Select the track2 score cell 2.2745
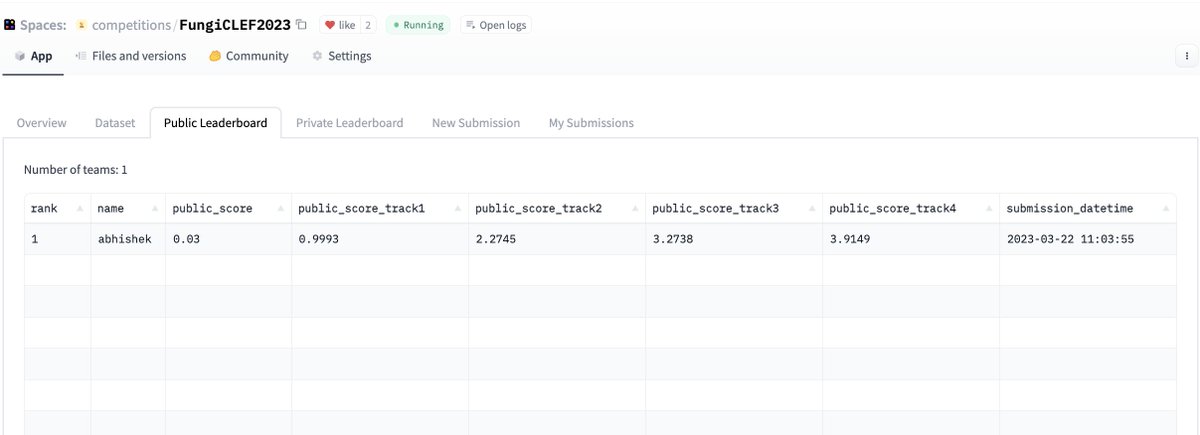The width and height of the screenshot is (1200, 435). pyautogui.click(x=557, y=239)
